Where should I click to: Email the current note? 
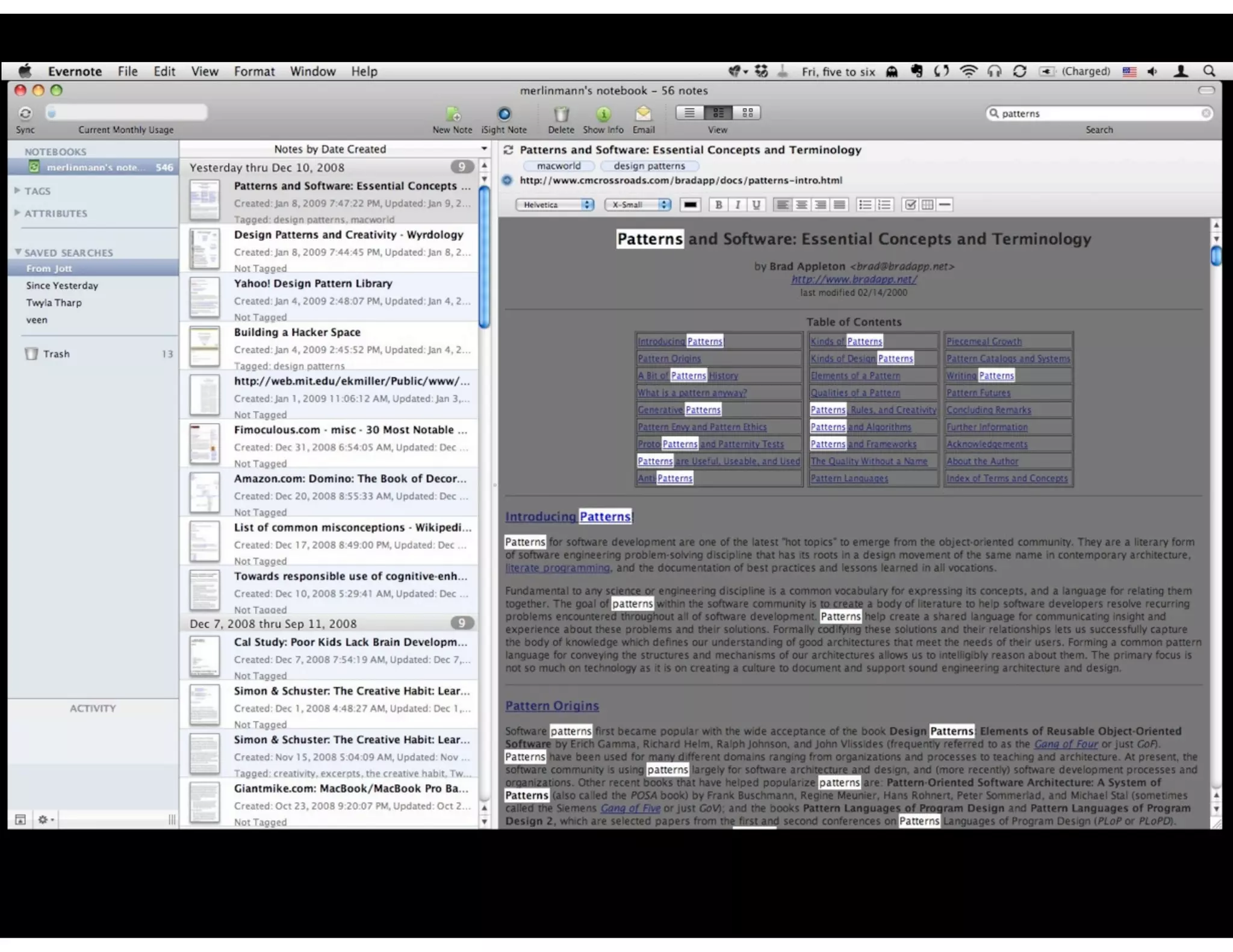coord(643,114)
